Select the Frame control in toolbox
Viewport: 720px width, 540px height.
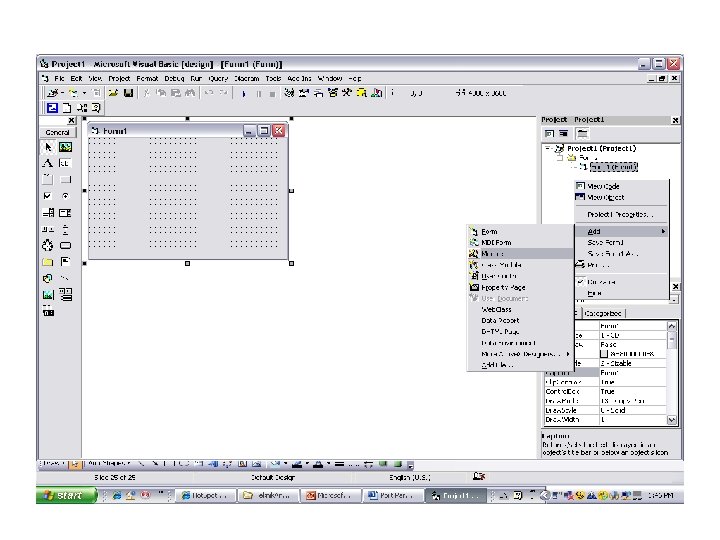(48, 180)
